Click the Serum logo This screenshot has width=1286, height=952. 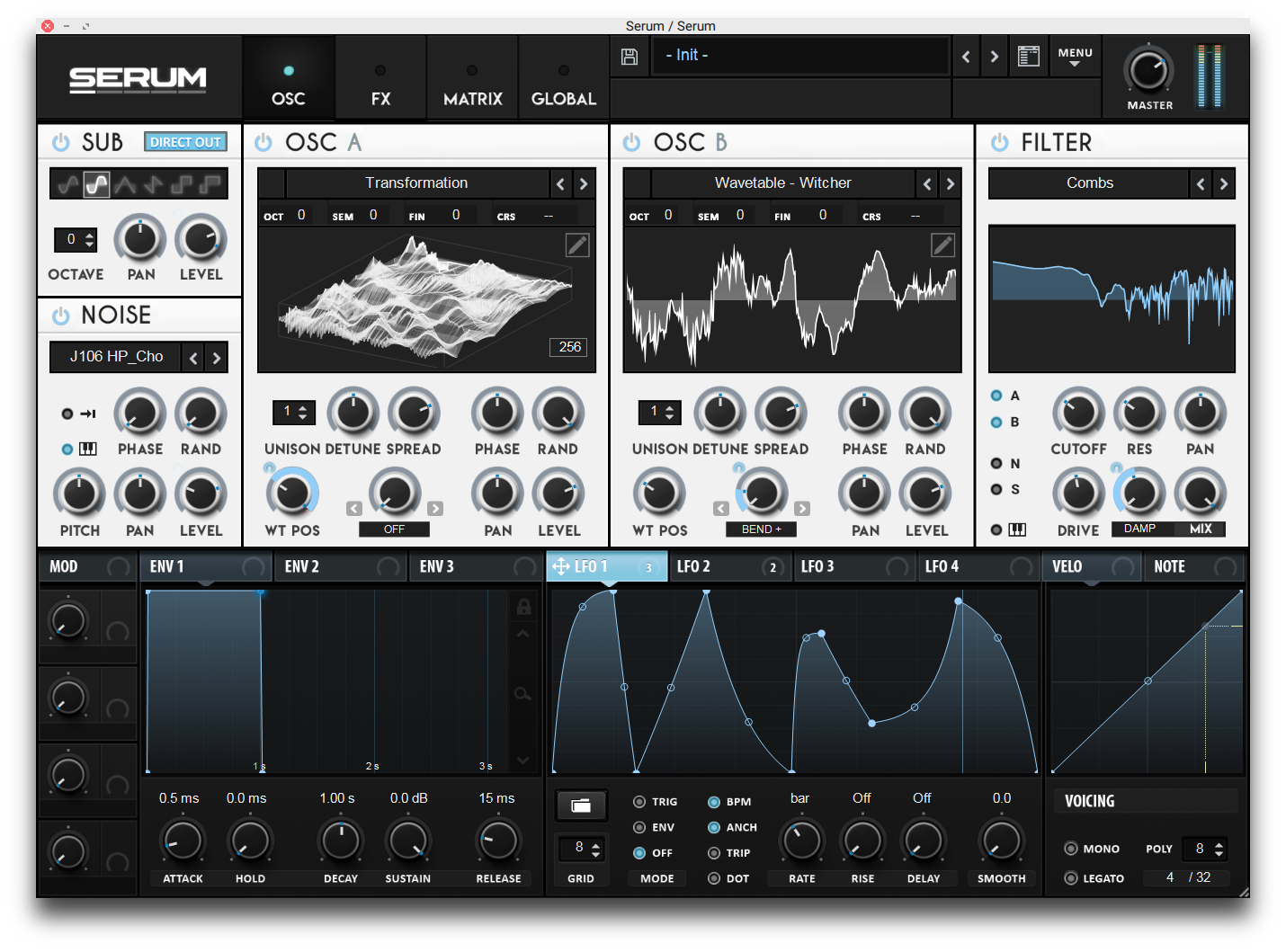pyautogui.click(x=138, y=79)
